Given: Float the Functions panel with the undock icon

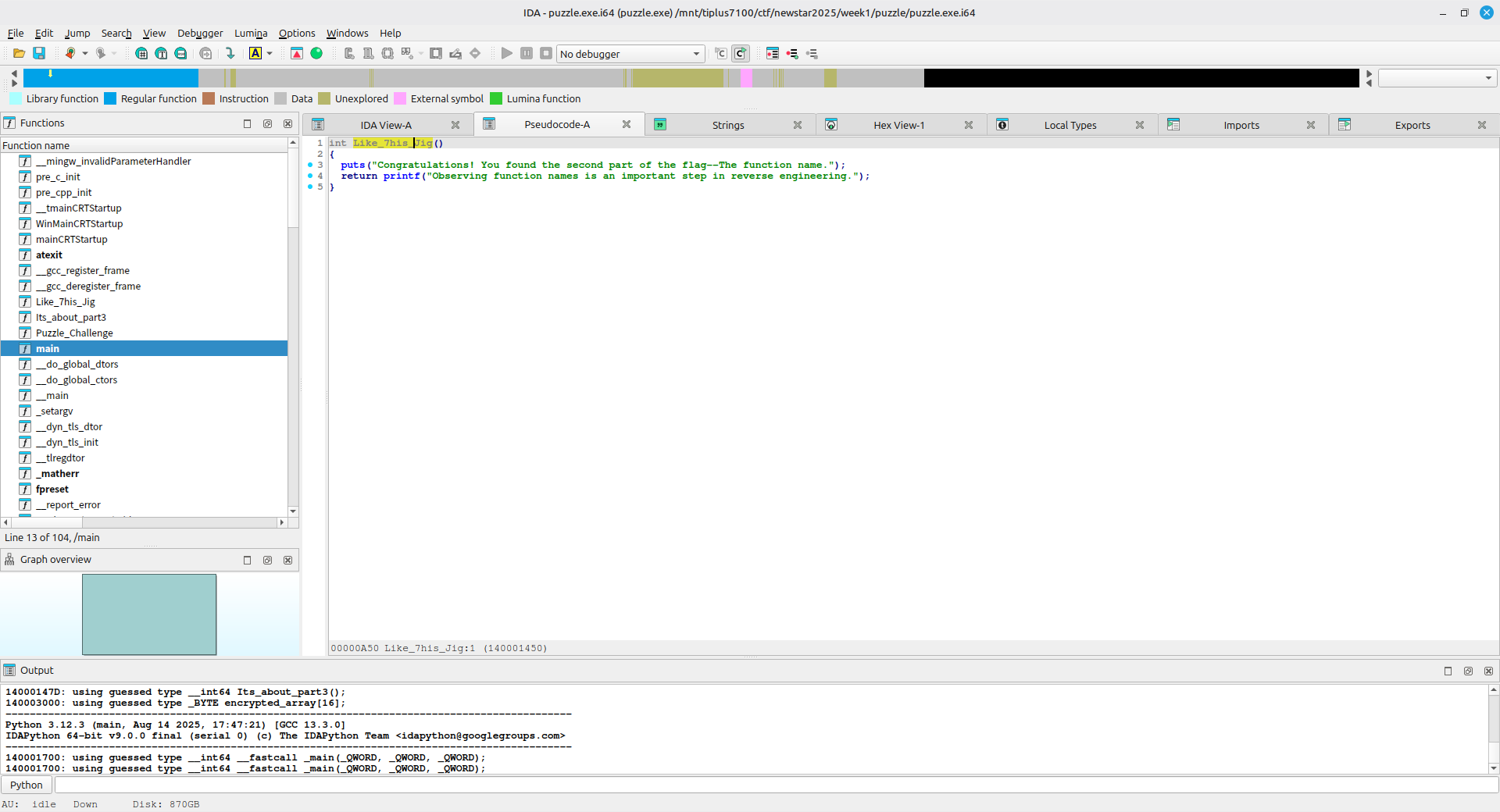Looking at the screenshot, I should (x=267, y=123).
